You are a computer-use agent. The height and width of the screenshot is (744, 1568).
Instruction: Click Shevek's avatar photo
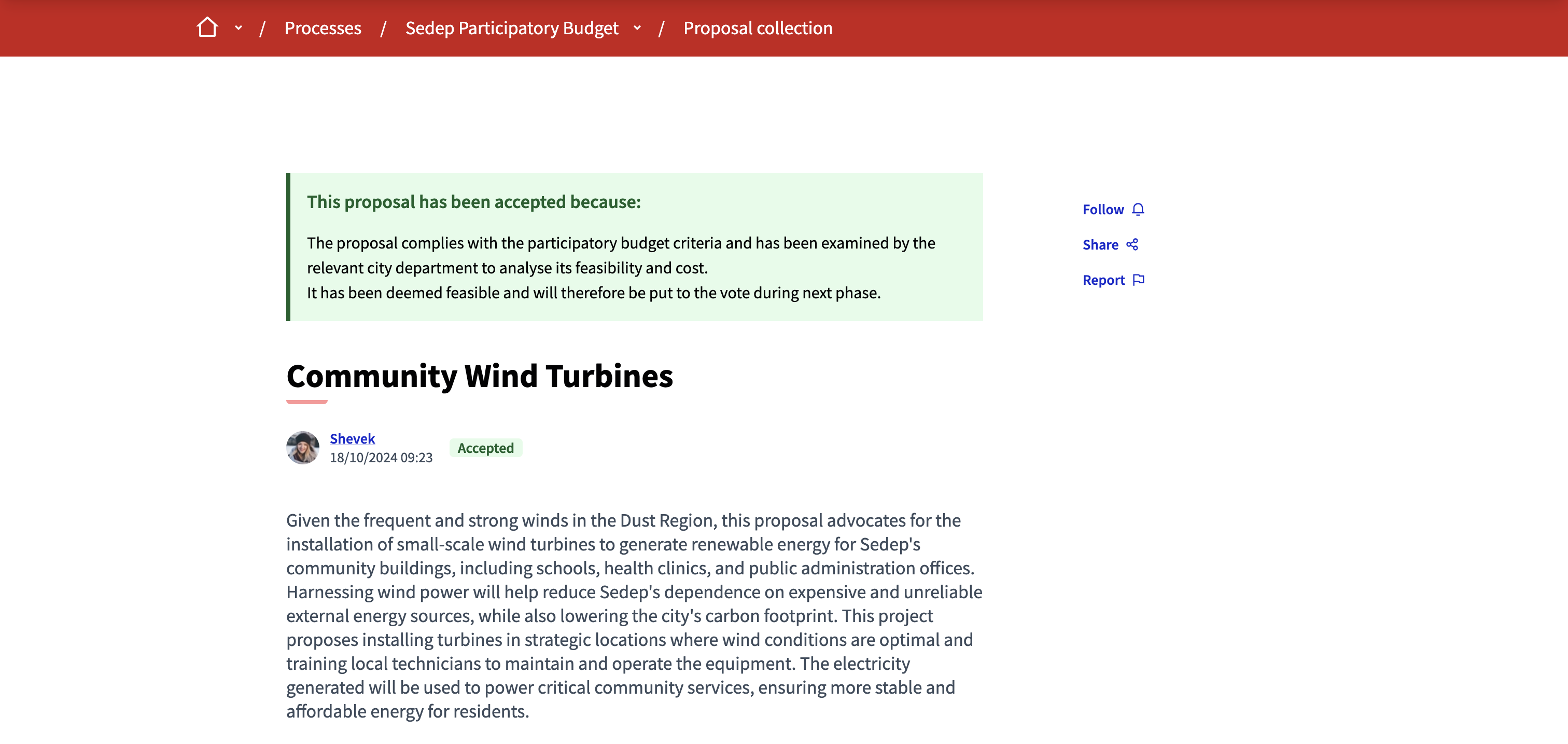tap(302, 448)
